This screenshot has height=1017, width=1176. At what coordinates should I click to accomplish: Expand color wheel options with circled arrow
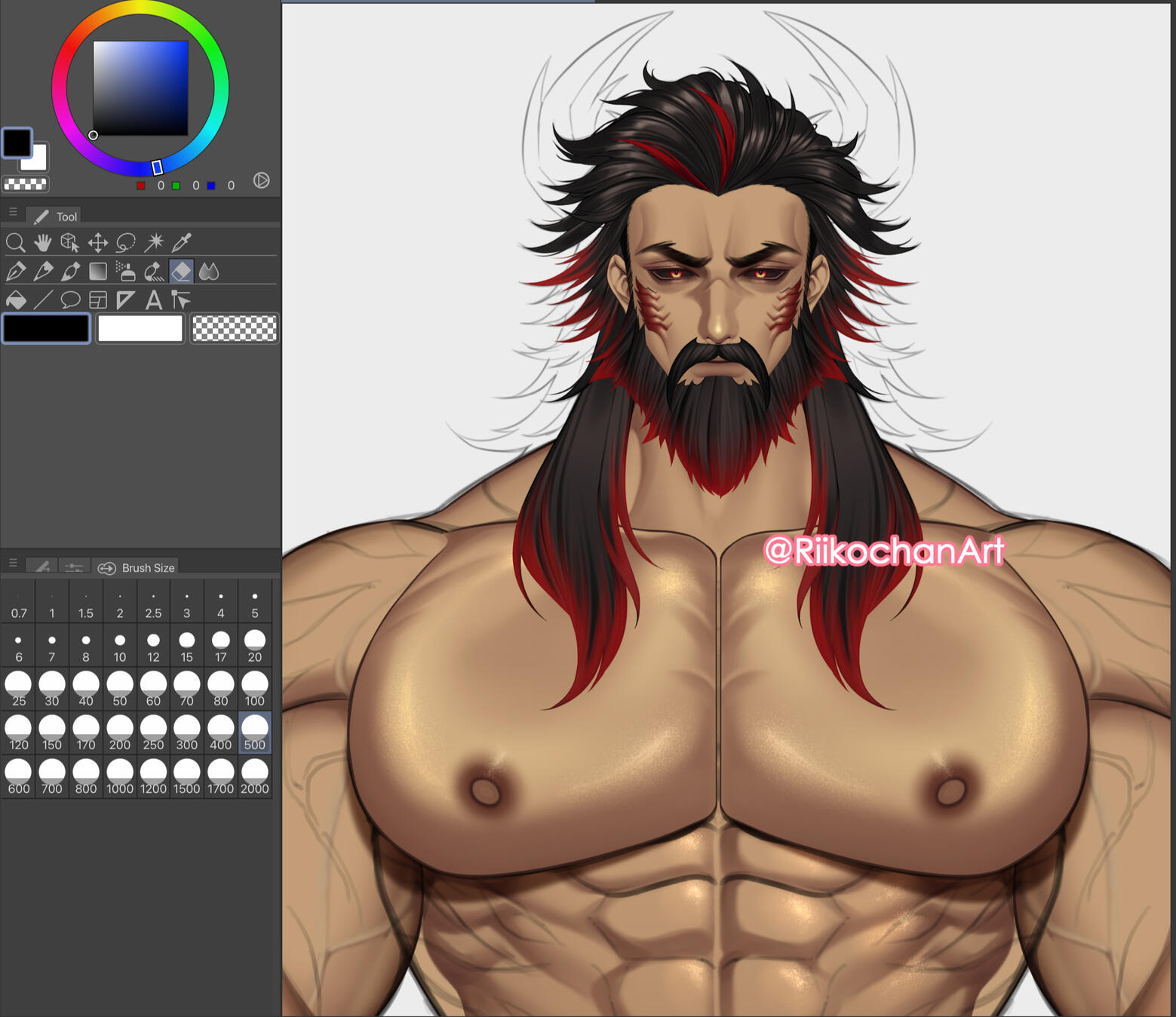click(261, 180)
